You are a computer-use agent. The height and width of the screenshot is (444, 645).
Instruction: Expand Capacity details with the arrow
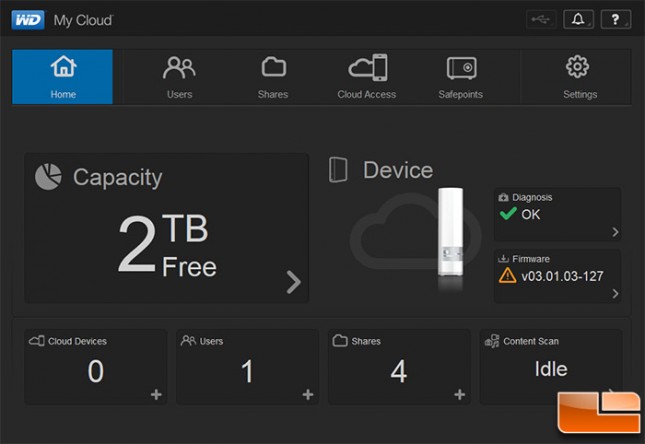[293, 282]
